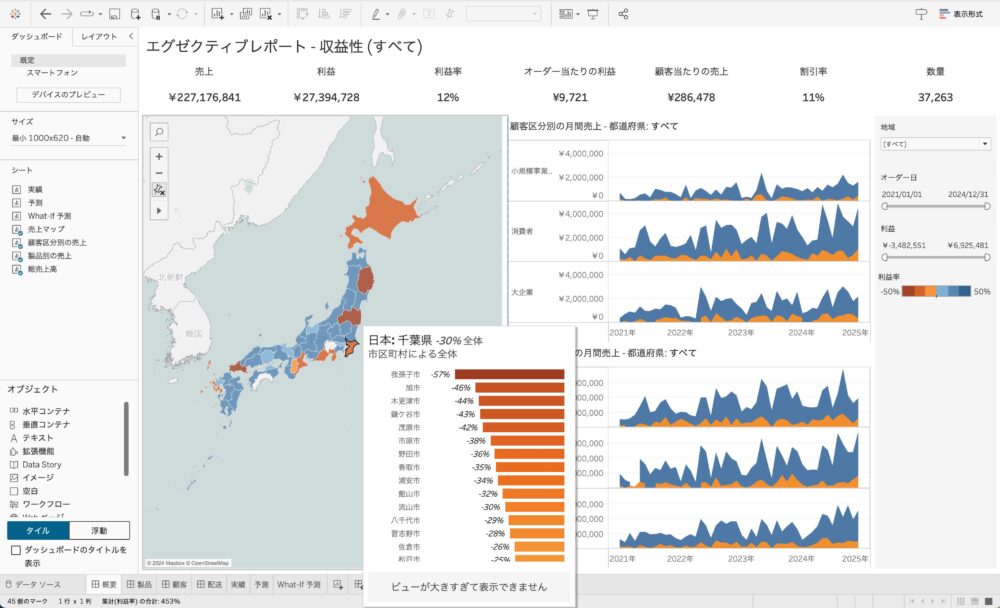This screenshot has height=608, width=1000.
Task: Select the 浮動 layout toggle
Action: coord(99,530)
